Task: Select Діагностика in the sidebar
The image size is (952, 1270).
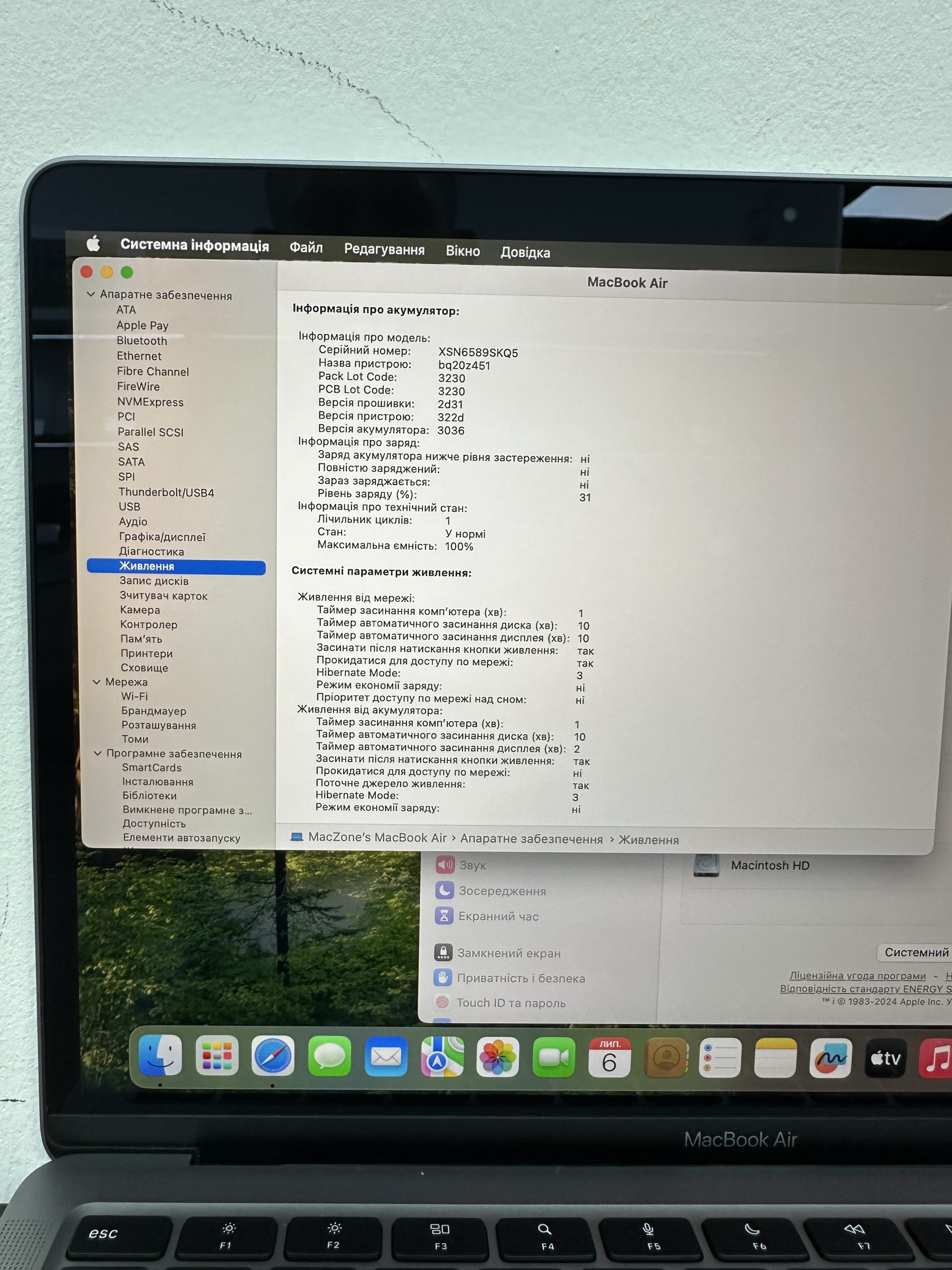Action: 152,551
